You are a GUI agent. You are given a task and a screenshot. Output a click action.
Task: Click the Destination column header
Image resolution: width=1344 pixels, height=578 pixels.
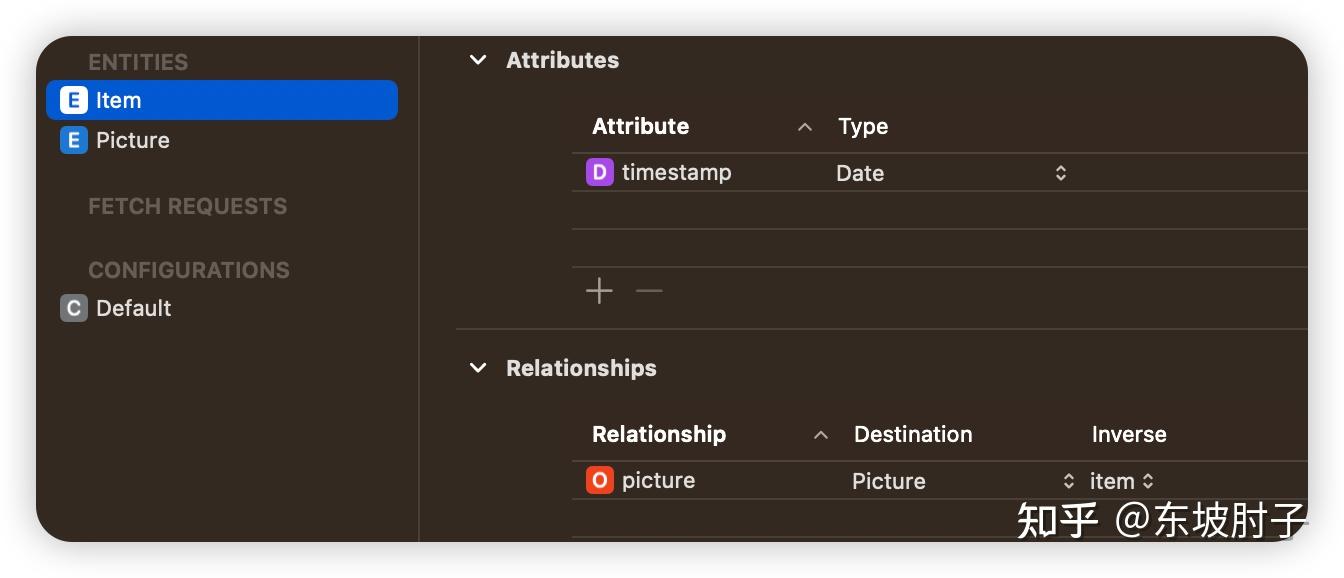click(x=913, y=434)
